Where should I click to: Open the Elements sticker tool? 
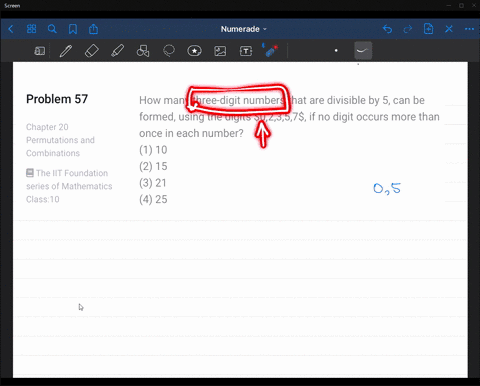[194, 51]
